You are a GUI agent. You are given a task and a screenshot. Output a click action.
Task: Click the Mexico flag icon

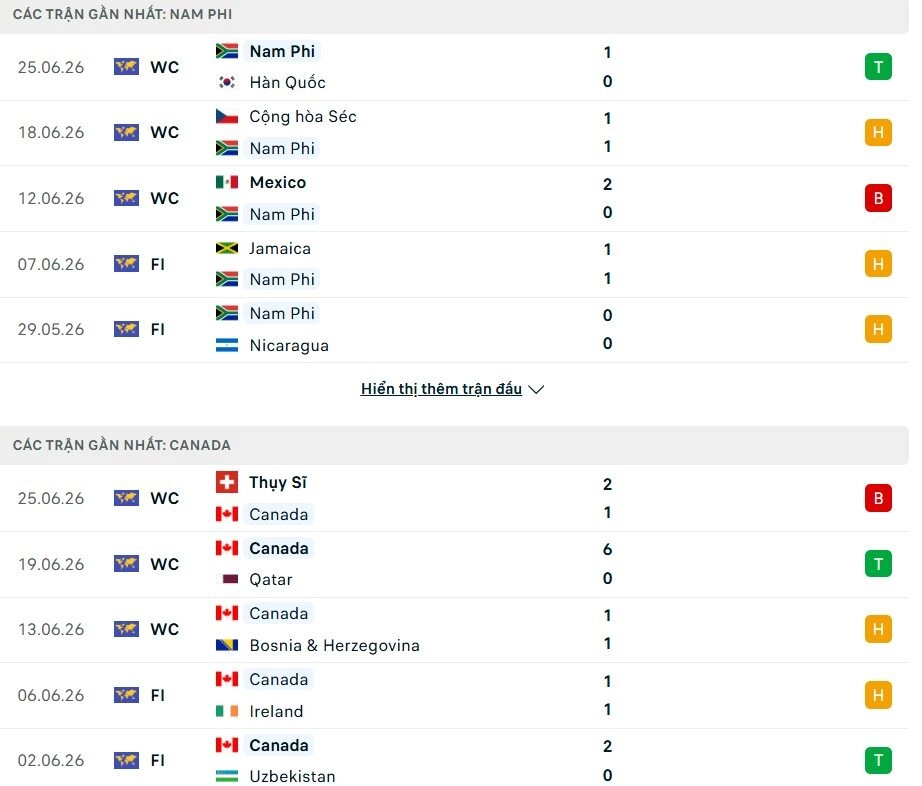(x=226, y=182)
